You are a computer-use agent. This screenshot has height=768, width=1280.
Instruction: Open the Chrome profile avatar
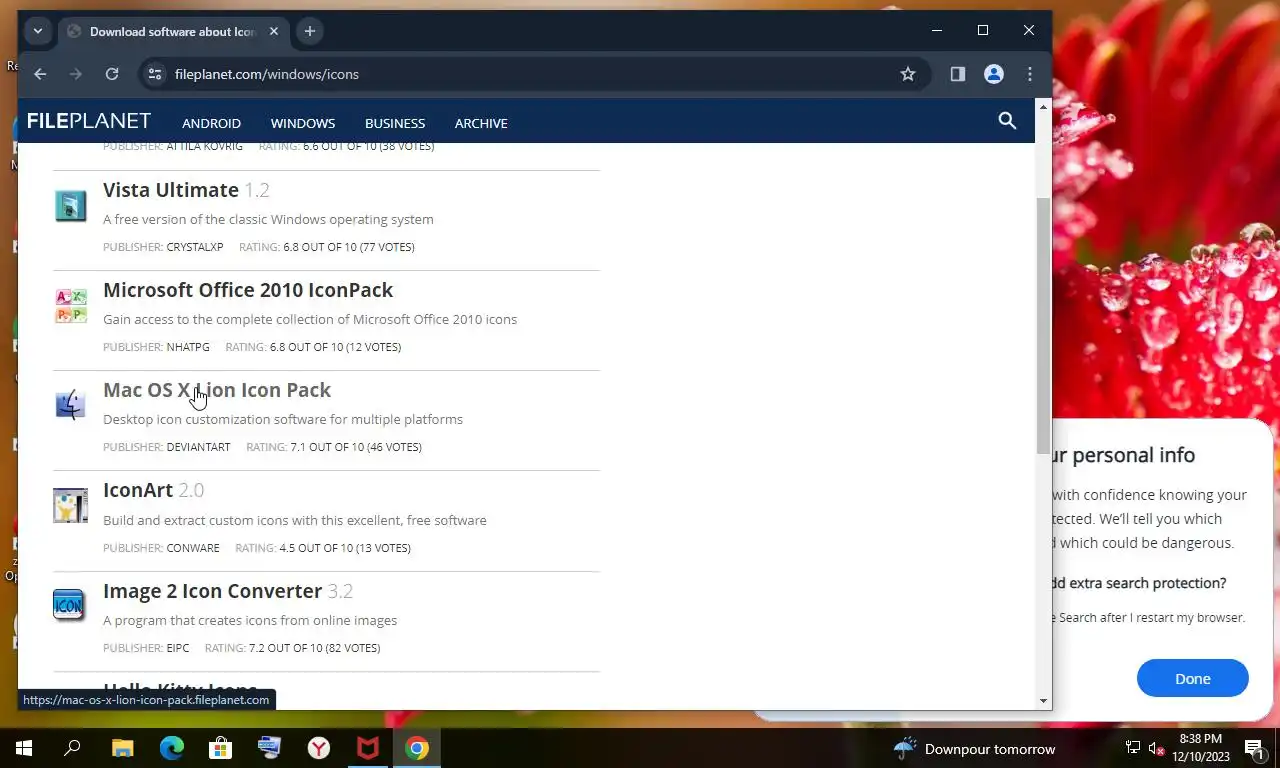[x=994, y=74]
